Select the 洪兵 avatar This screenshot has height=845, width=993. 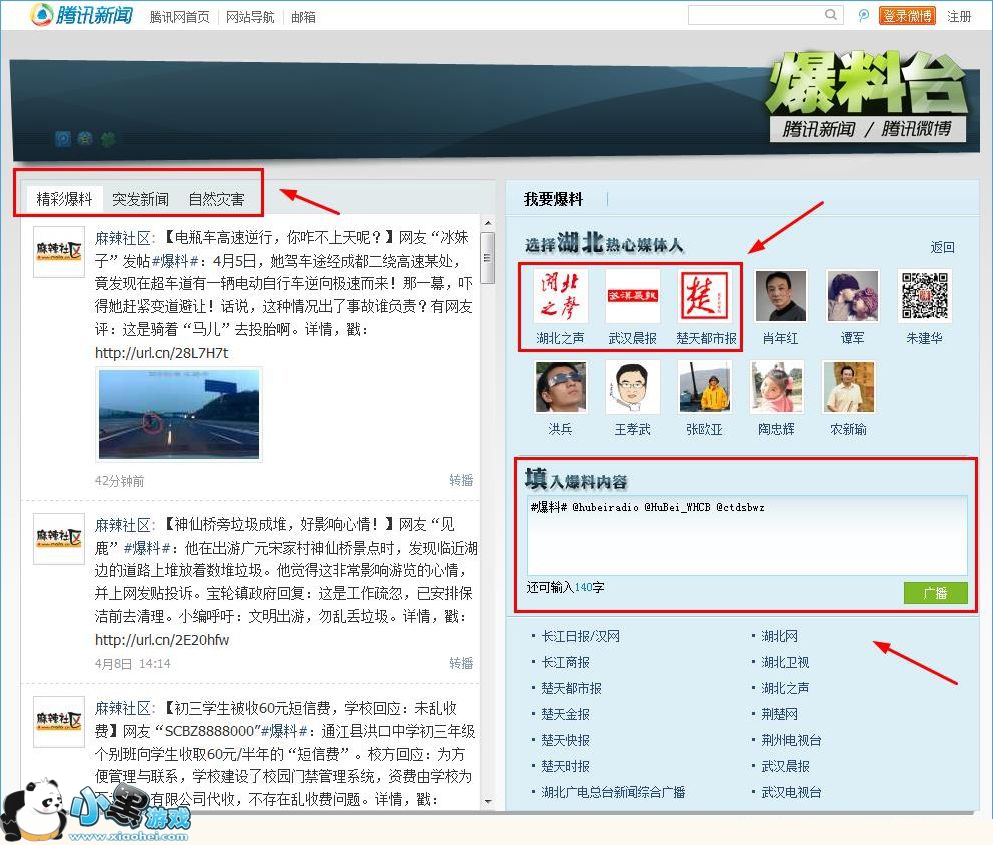560,387
